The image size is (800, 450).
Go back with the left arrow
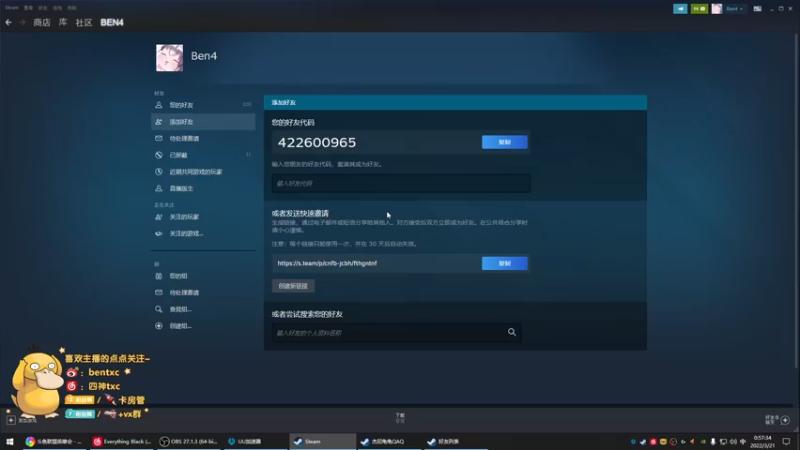click(x=8, y=22)
